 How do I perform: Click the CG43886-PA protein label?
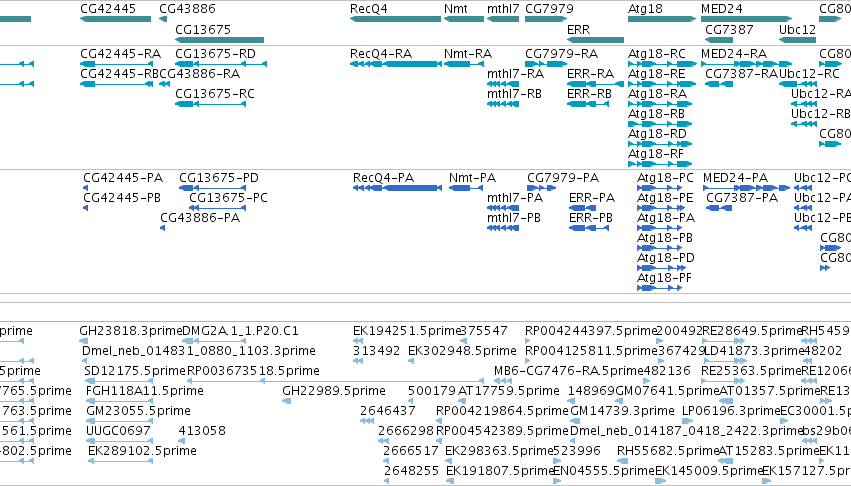coord(200,218)
